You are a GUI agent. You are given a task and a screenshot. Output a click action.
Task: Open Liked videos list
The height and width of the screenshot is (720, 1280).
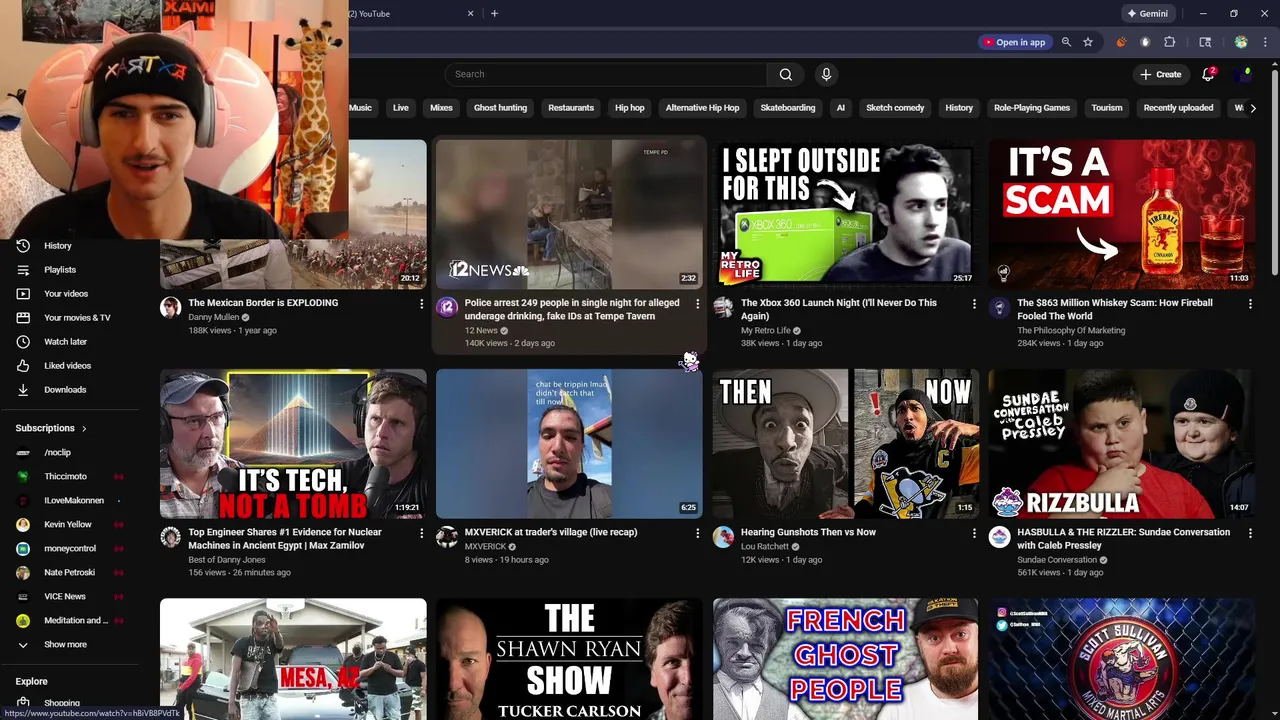click(x=67, y=366)
